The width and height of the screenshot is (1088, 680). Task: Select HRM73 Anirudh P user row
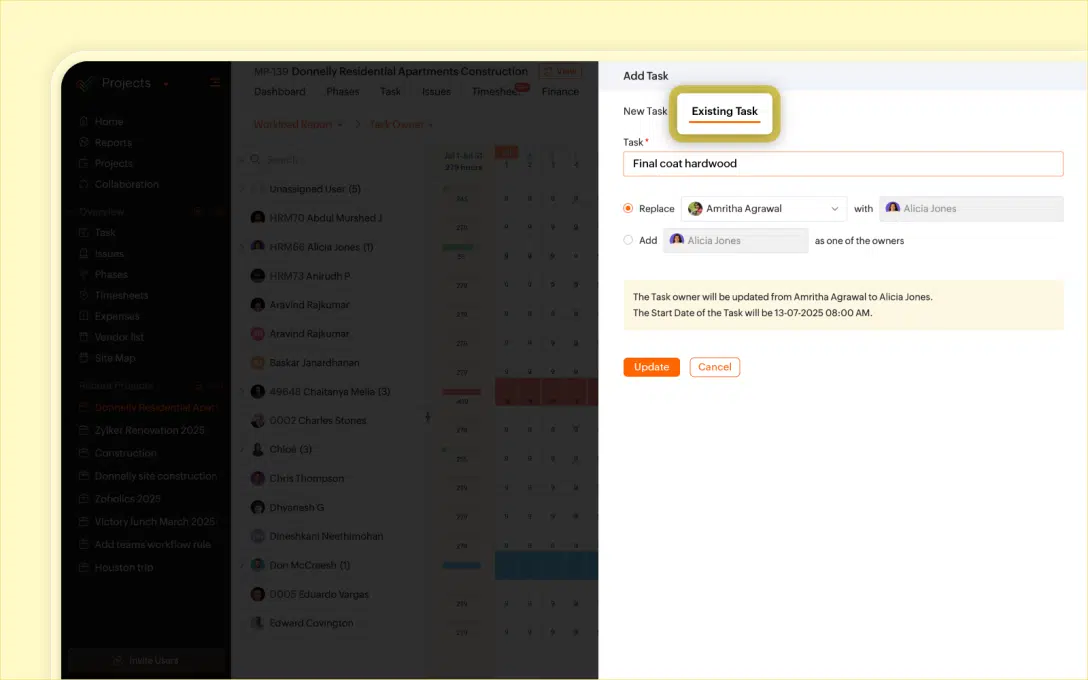point(309,276)
